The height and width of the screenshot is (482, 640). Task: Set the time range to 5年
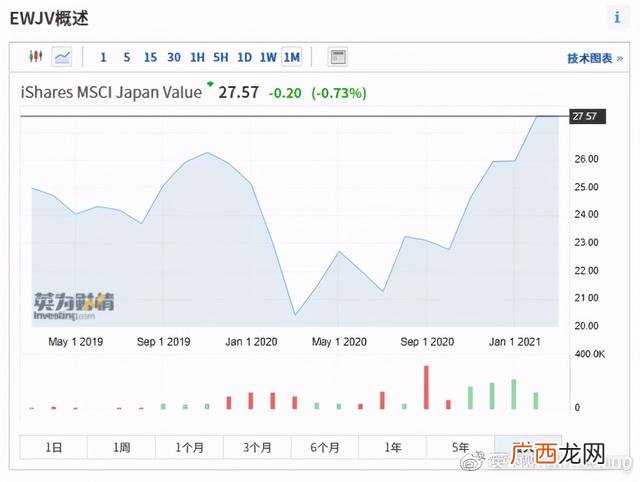pyautogui.click(x=460, y=447)
